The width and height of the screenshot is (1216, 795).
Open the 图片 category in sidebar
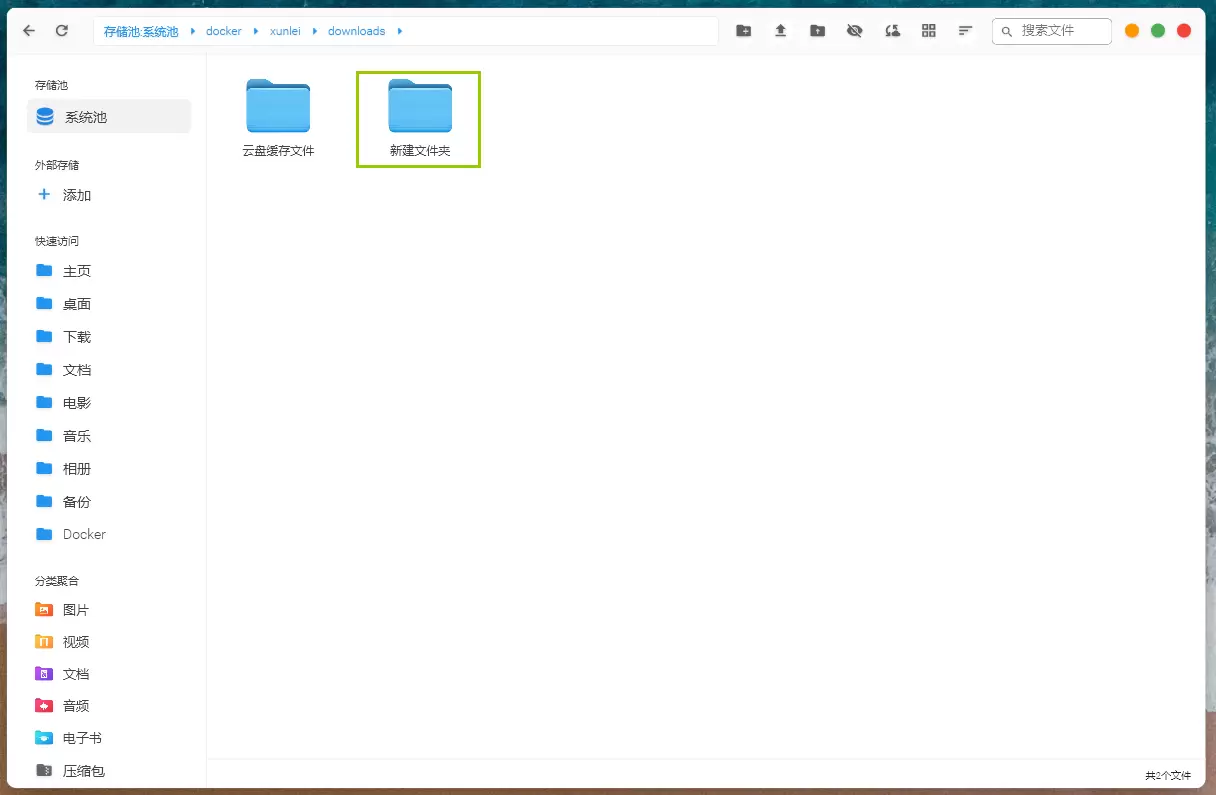[x=75, y=610]
